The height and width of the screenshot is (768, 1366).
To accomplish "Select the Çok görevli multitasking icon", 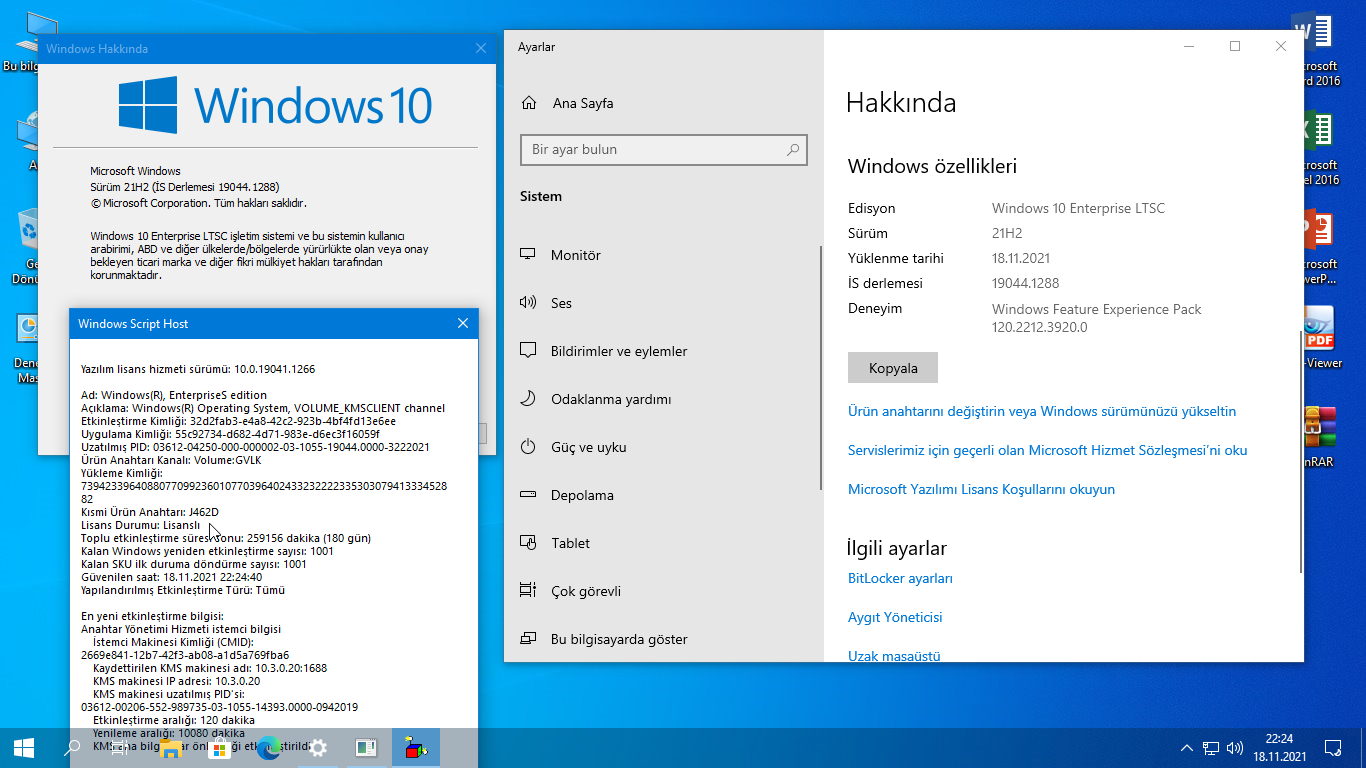I will [x=529, y=591].
